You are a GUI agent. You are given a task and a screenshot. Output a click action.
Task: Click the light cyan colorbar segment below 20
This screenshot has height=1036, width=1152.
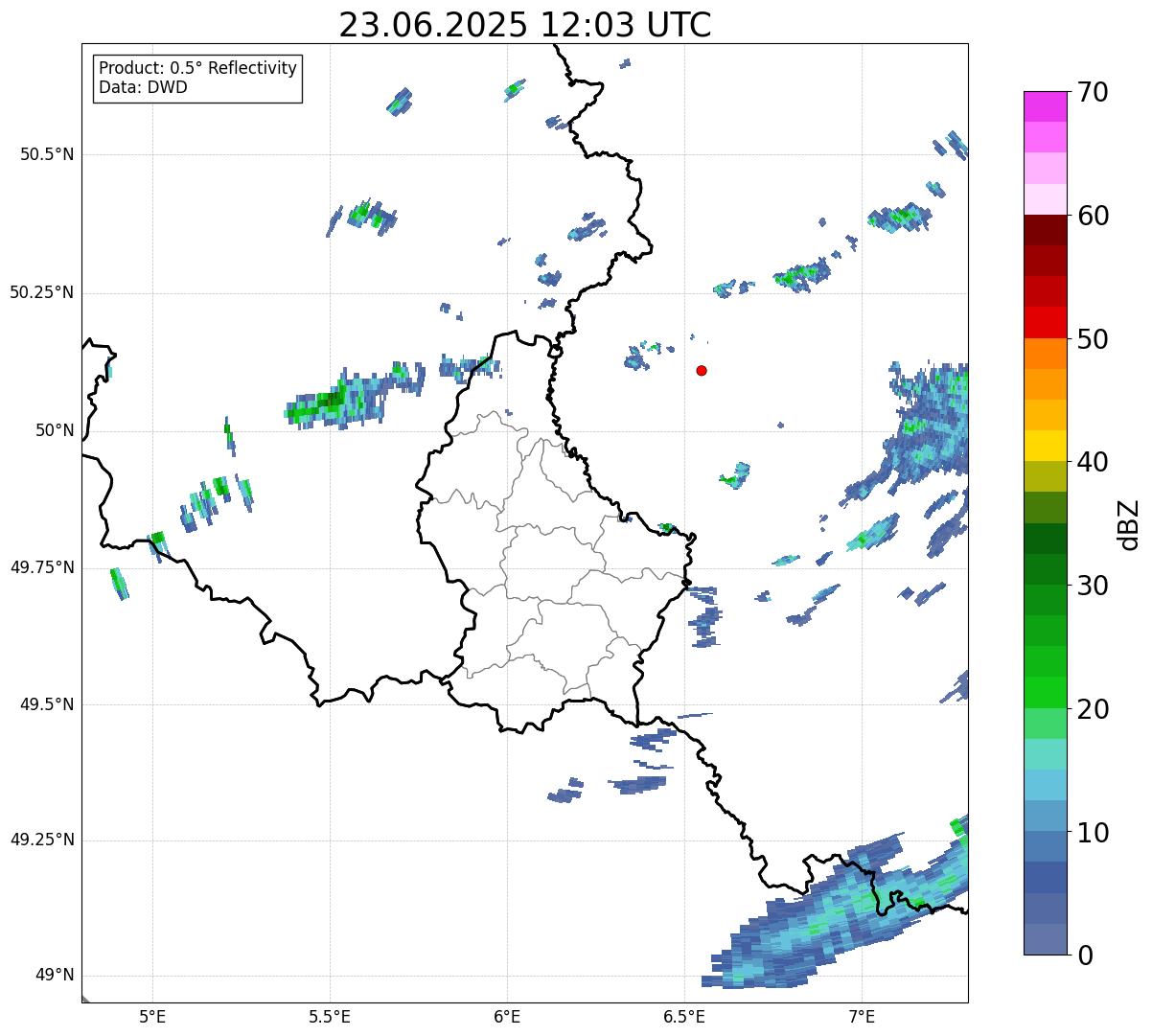pyautogui.click(x=1046, y=754)
